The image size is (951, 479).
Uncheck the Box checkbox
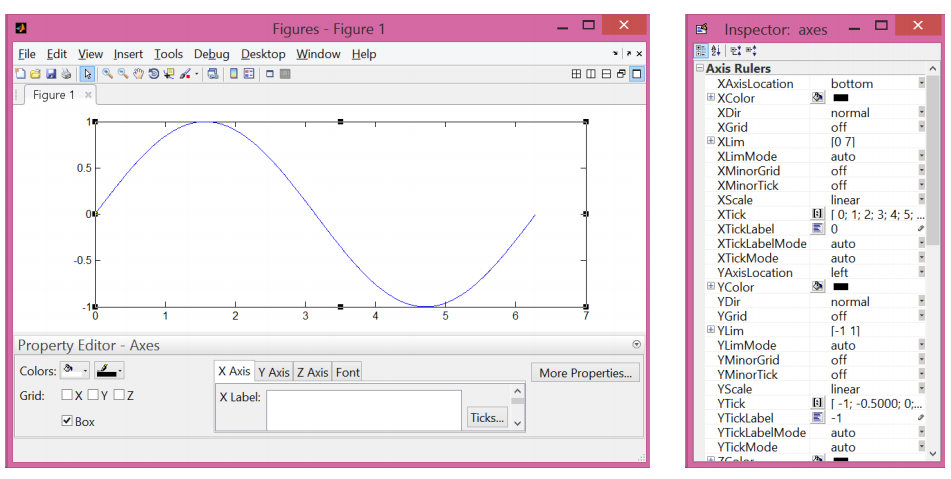coord(67,420)
